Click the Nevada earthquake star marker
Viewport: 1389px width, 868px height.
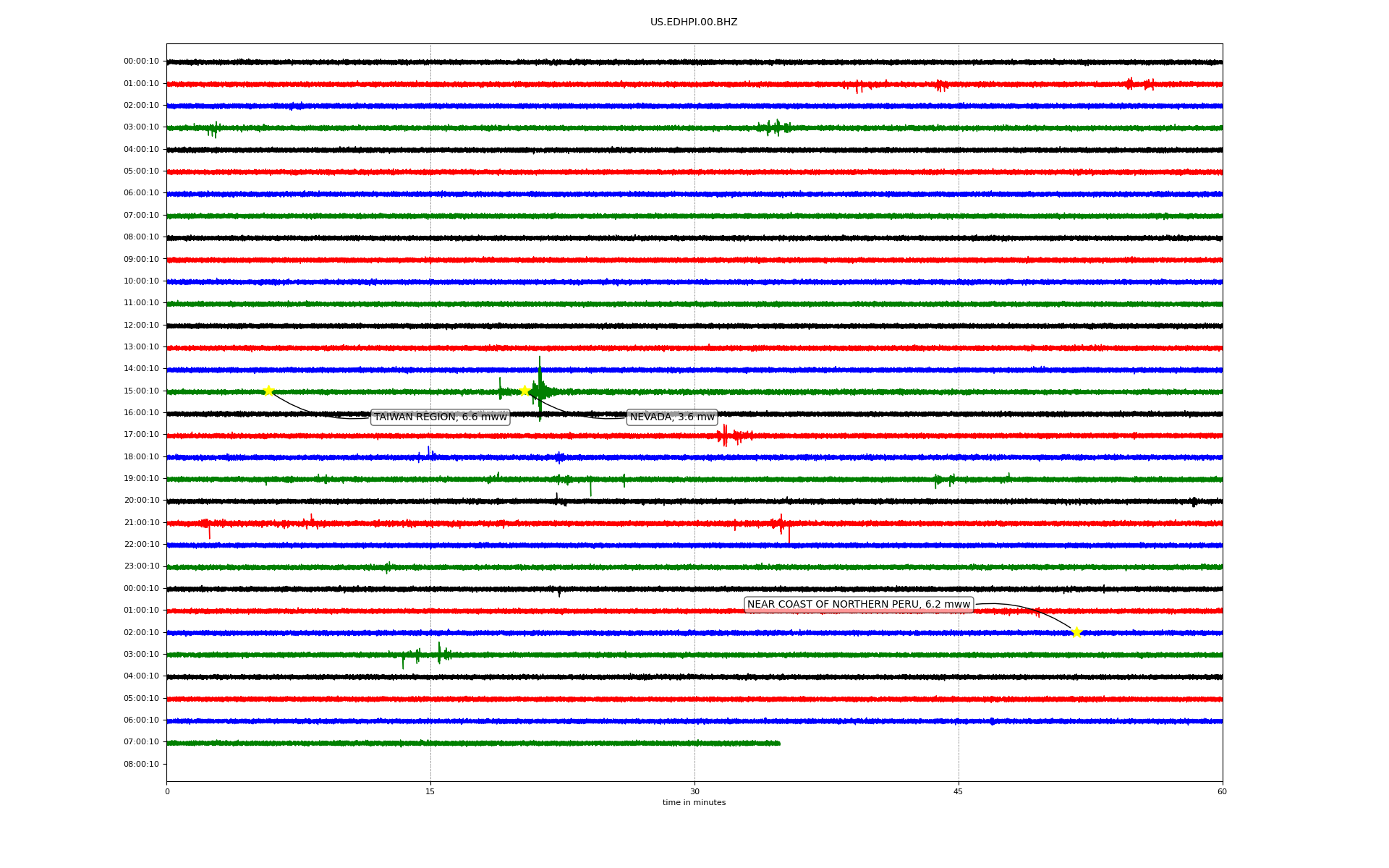click(525, 391)
